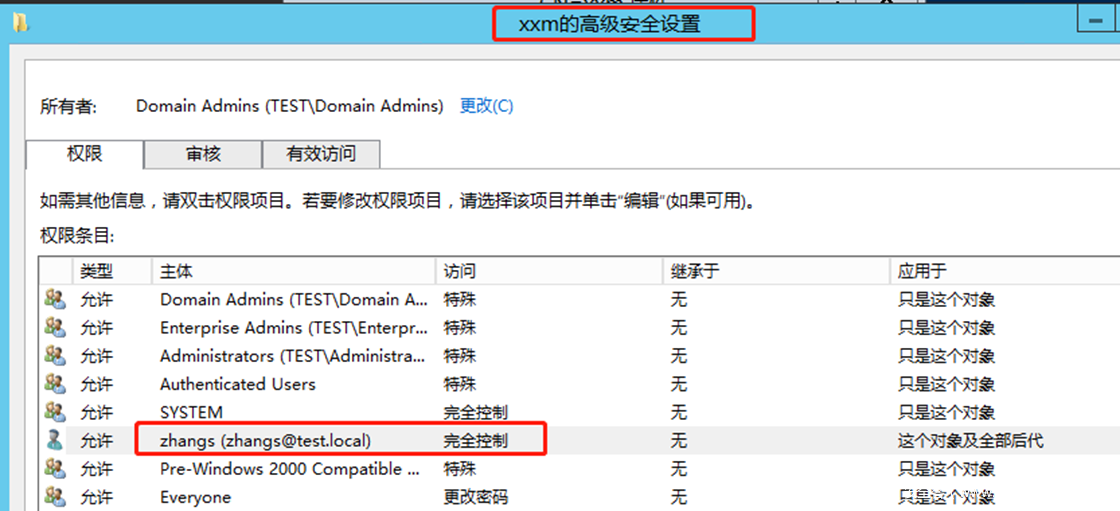This screenshot has height=511, width=1120.
Task: Click the group icon beside SYSTEM entry
Action: tap(54, 412)
